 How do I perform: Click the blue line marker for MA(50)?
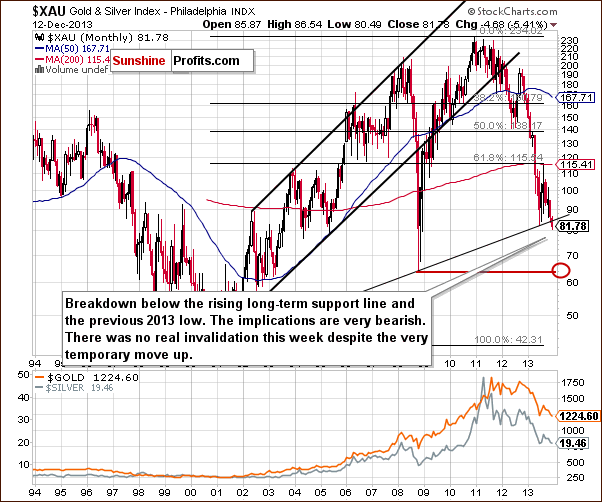click(40, 49)
